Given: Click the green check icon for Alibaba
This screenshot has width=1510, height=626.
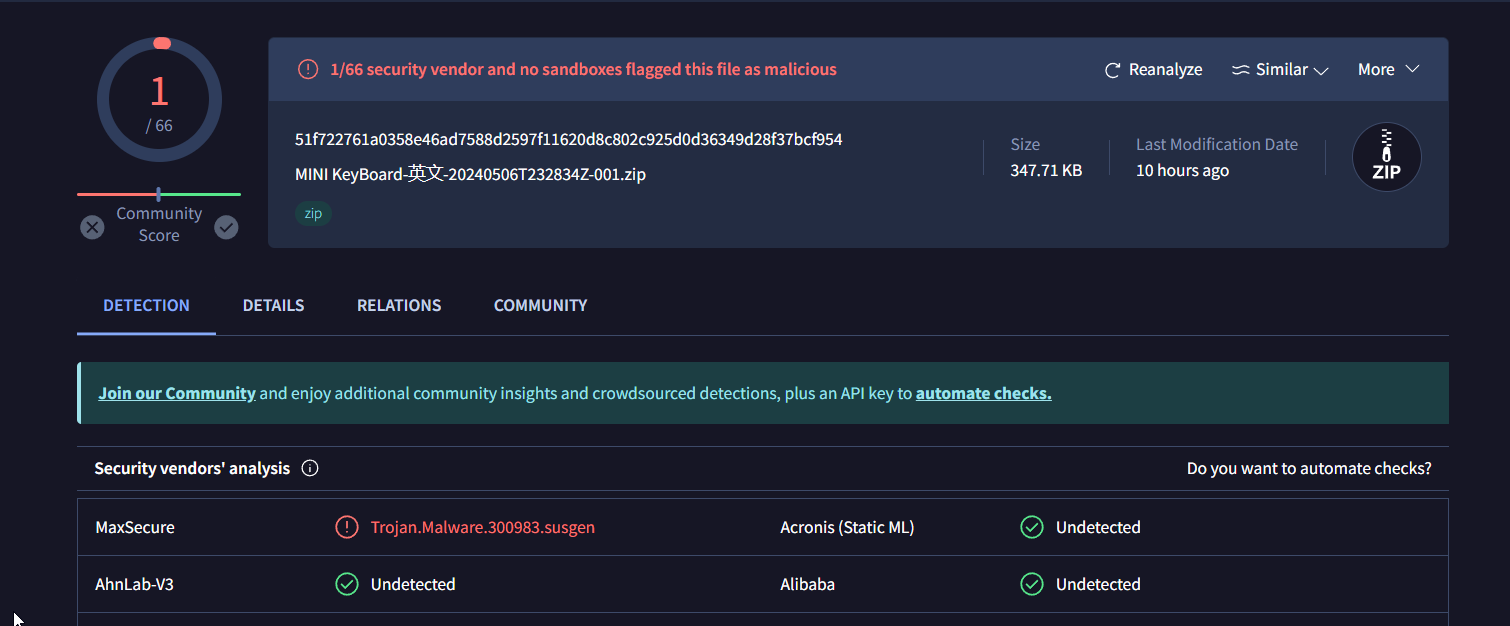Looking at the screenshot, I should click(1032, 584).
